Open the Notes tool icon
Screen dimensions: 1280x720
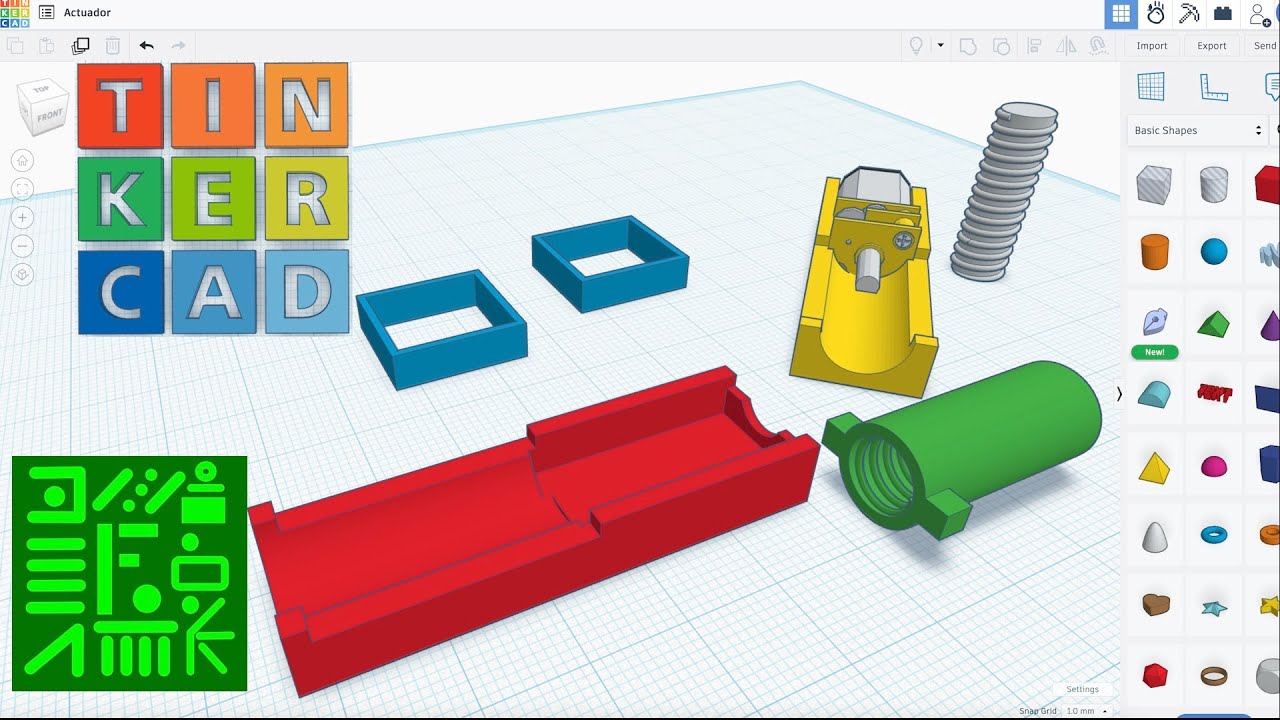1272,87
